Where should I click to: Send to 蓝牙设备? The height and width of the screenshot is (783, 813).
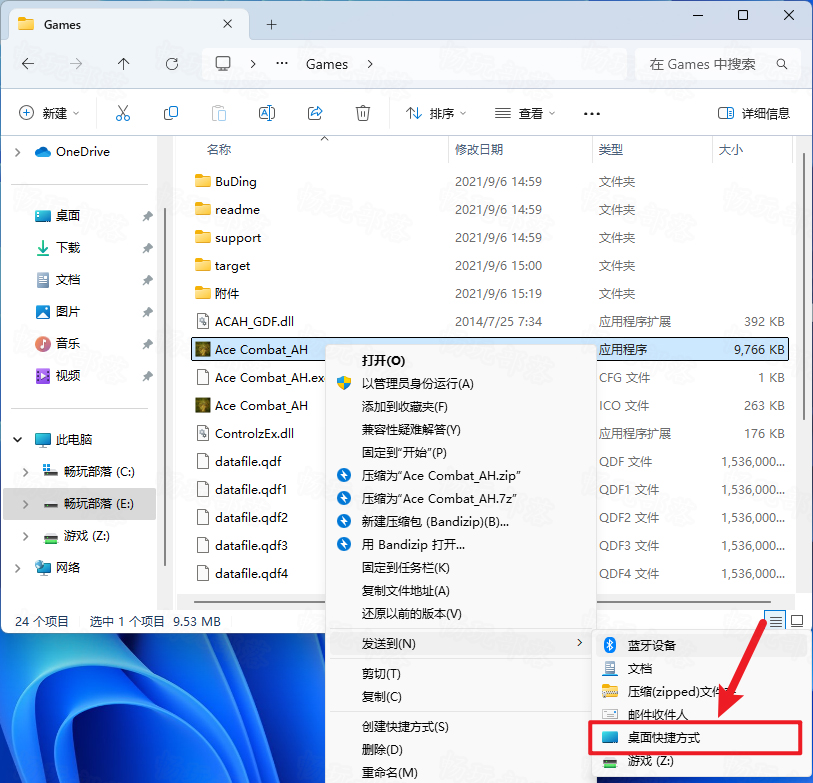(x=699, y=645)
